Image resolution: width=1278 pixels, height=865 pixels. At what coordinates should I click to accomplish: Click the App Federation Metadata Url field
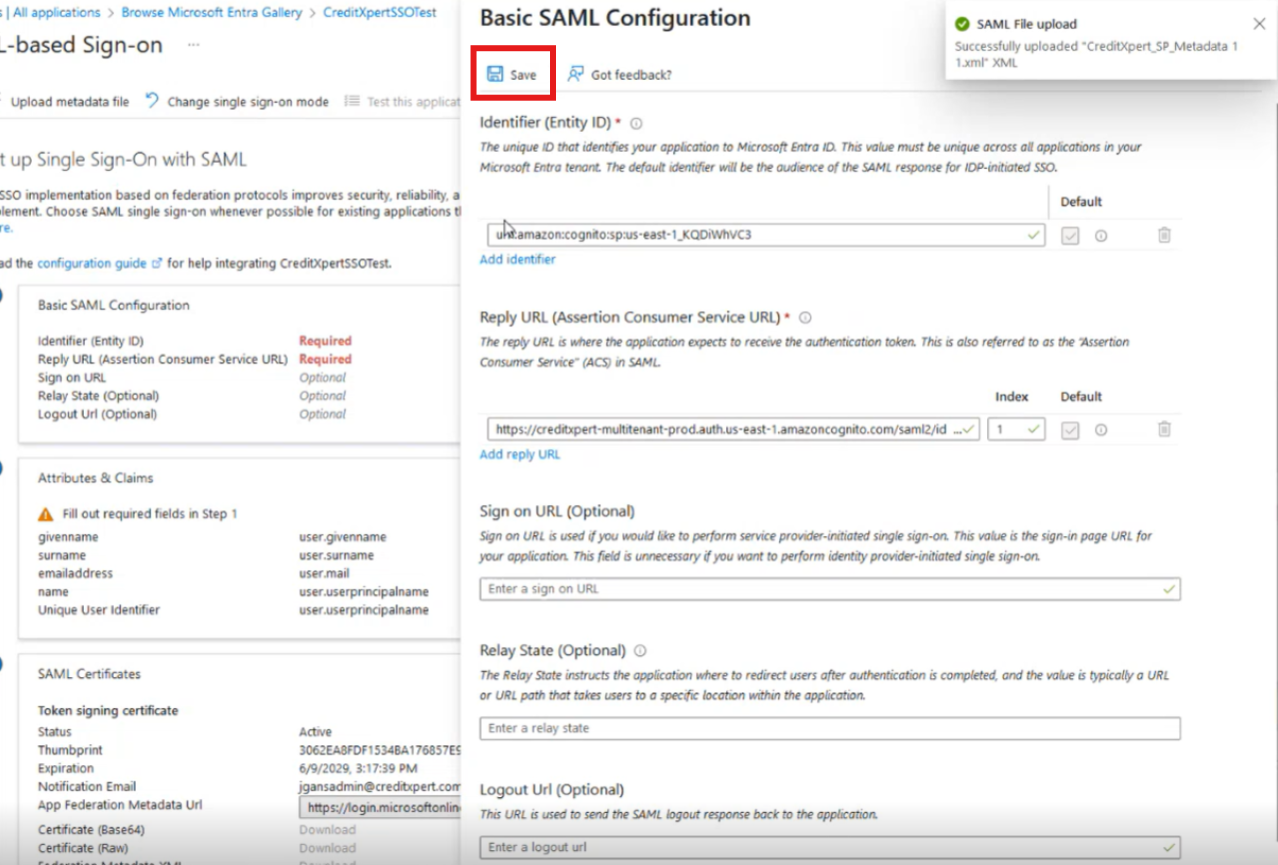[x=380, y=807]
